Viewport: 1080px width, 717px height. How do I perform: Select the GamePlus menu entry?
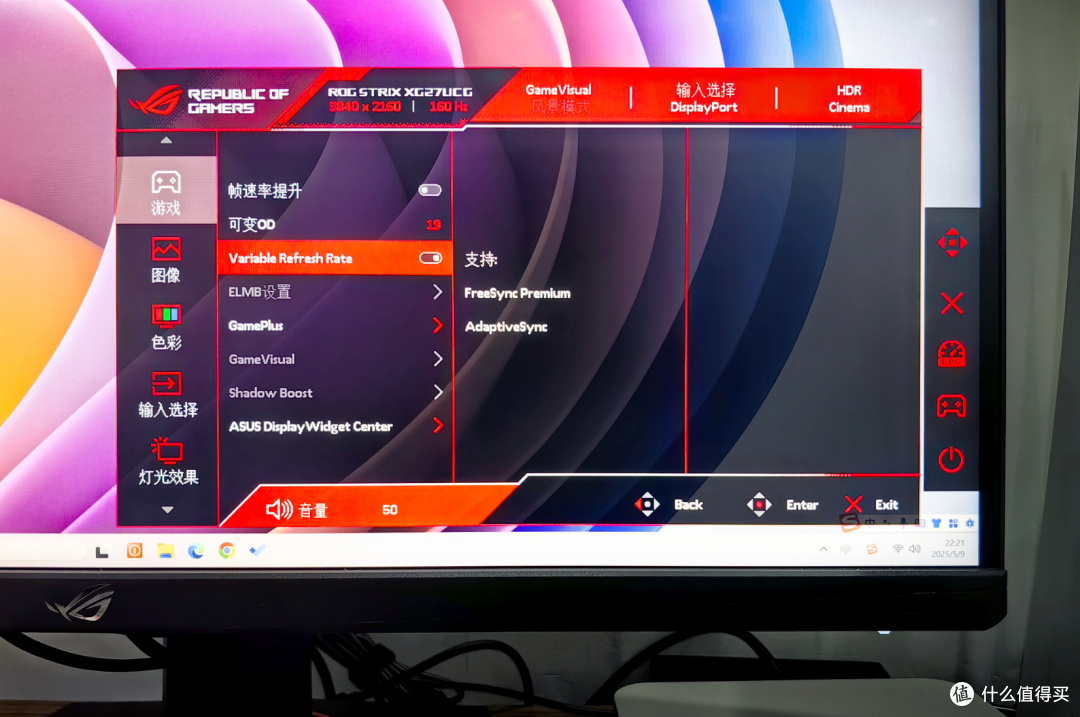[x=335, y=325]
